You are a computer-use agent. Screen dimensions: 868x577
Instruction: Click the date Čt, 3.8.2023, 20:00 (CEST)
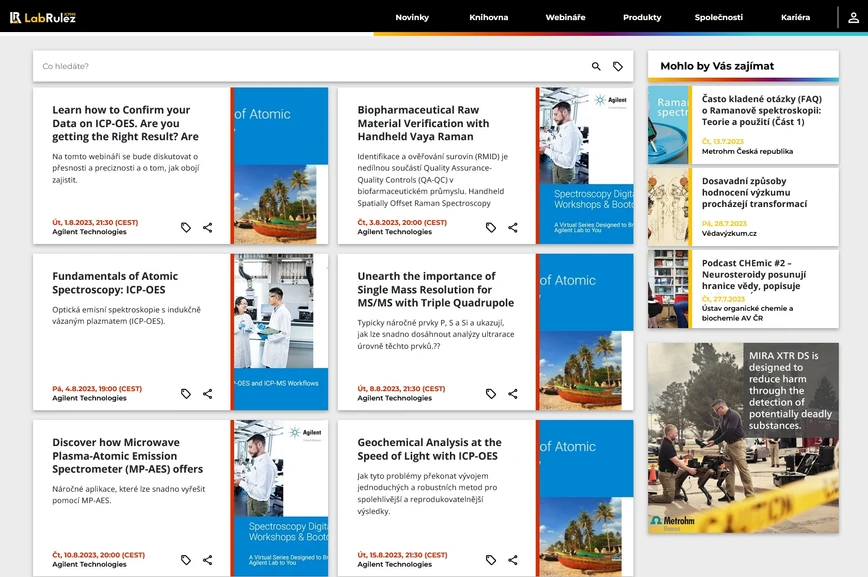point(402,223)
